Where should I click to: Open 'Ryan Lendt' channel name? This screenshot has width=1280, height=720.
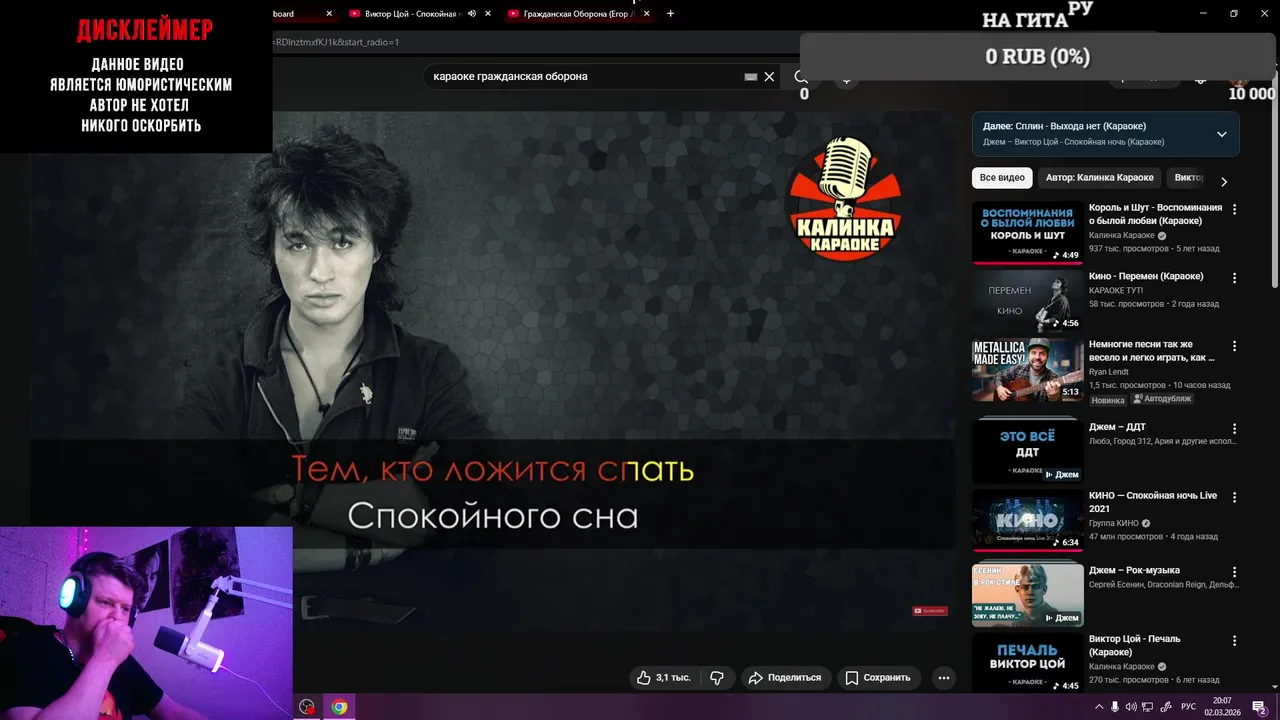click(x=1111, y=371)
